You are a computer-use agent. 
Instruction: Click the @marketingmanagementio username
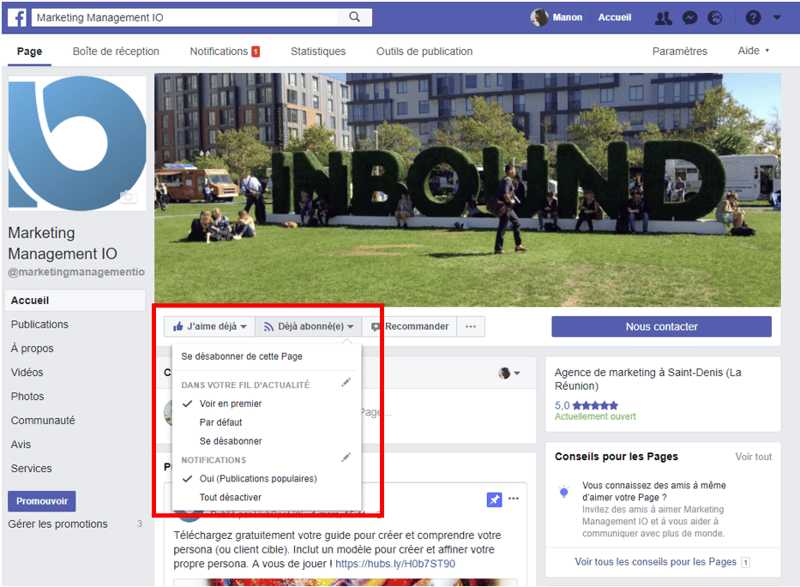(x=77, y=272)
